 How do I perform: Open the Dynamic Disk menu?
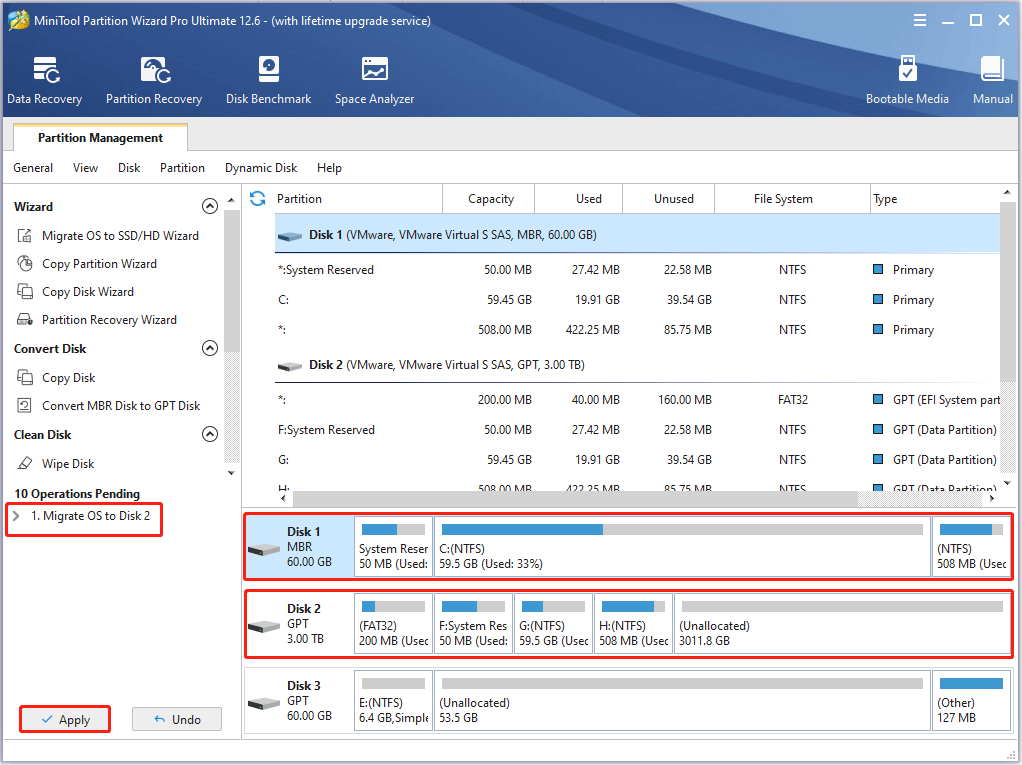261,168
